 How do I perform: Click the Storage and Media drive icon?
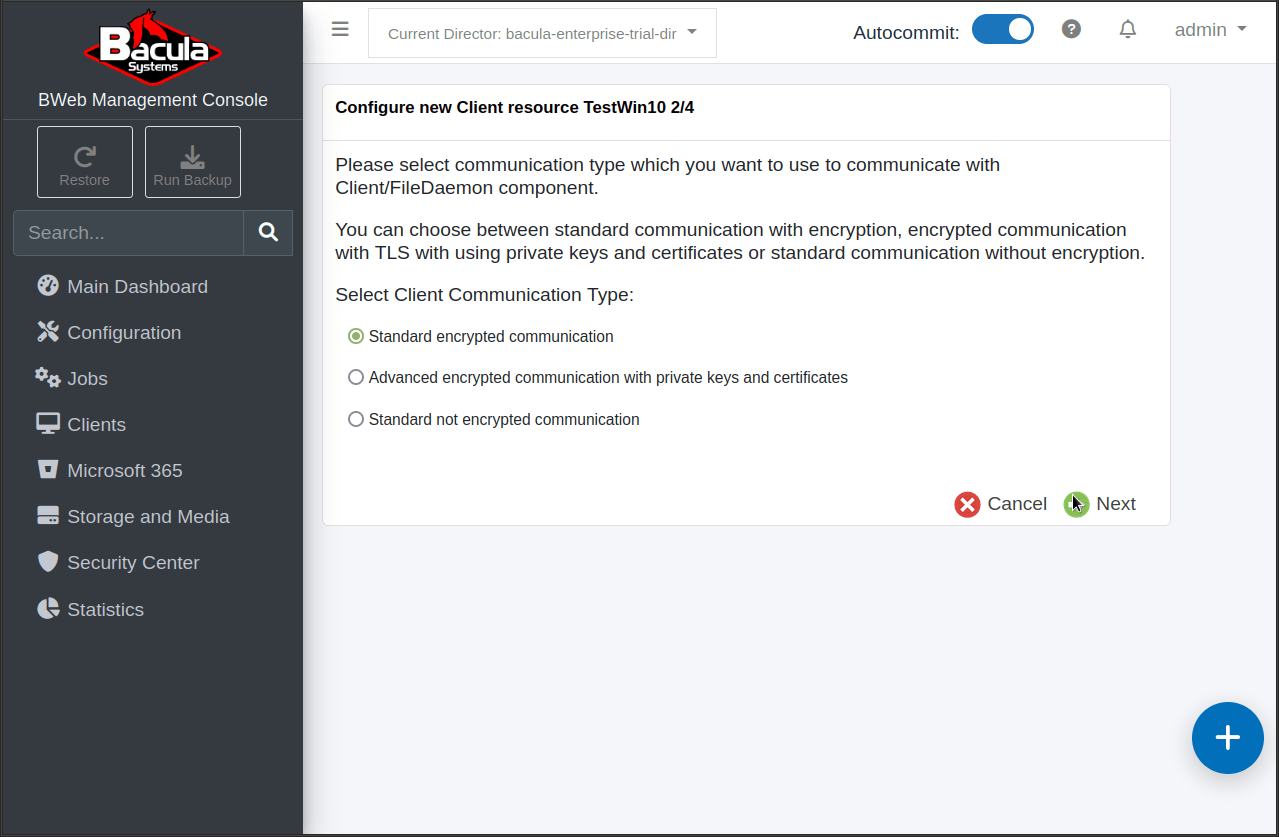coord(48,516)
